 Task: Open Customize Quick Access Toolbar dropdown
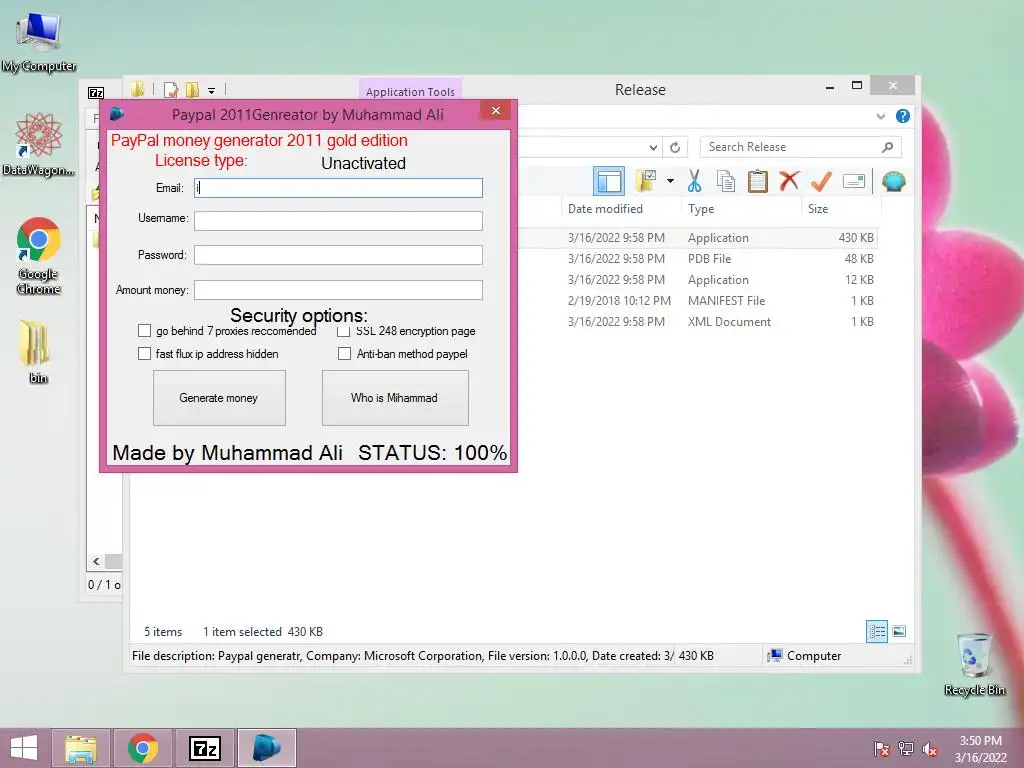212,91
